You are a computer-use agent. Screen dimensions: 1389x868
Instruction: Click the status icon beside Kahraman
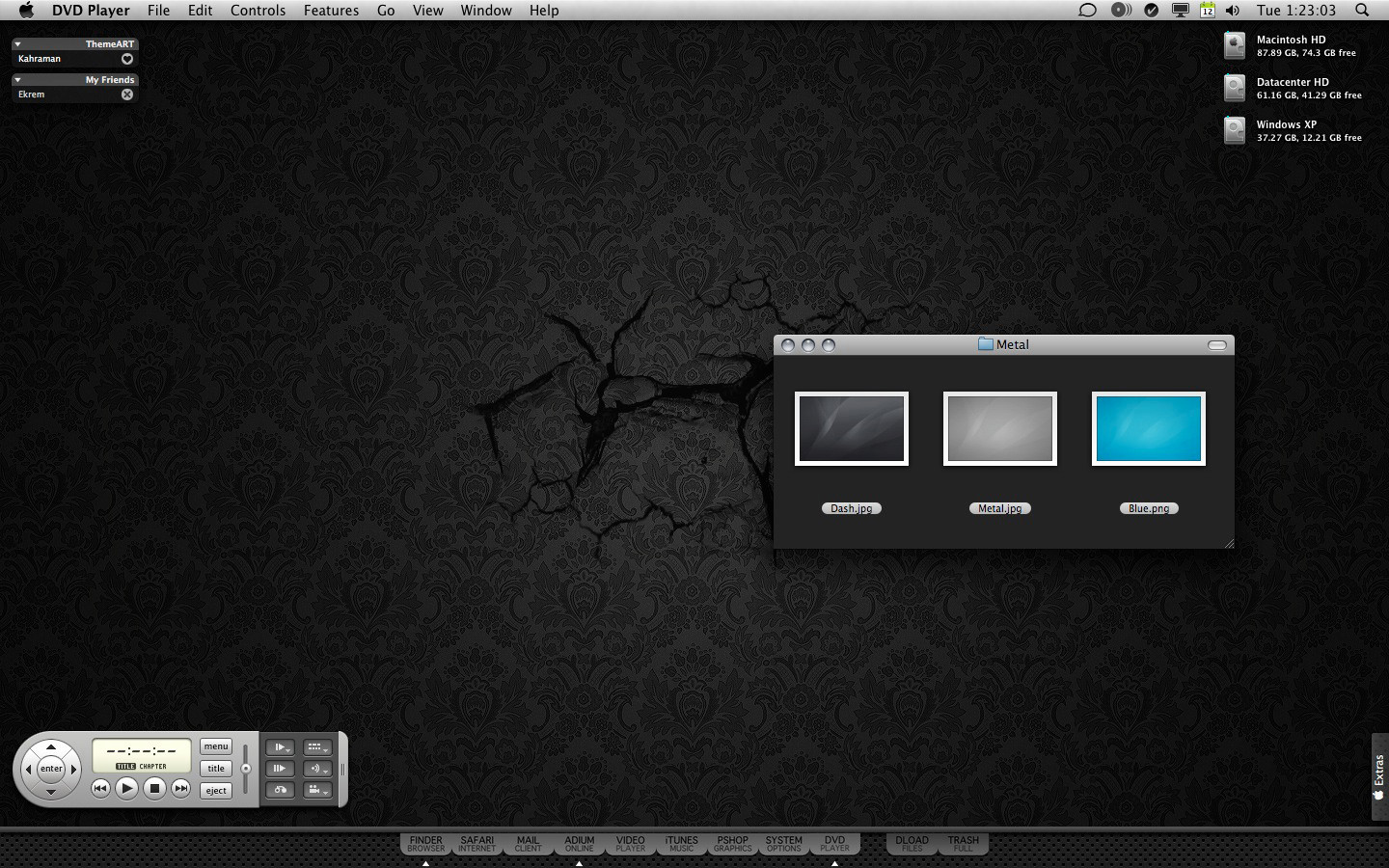tap(126, 59)
